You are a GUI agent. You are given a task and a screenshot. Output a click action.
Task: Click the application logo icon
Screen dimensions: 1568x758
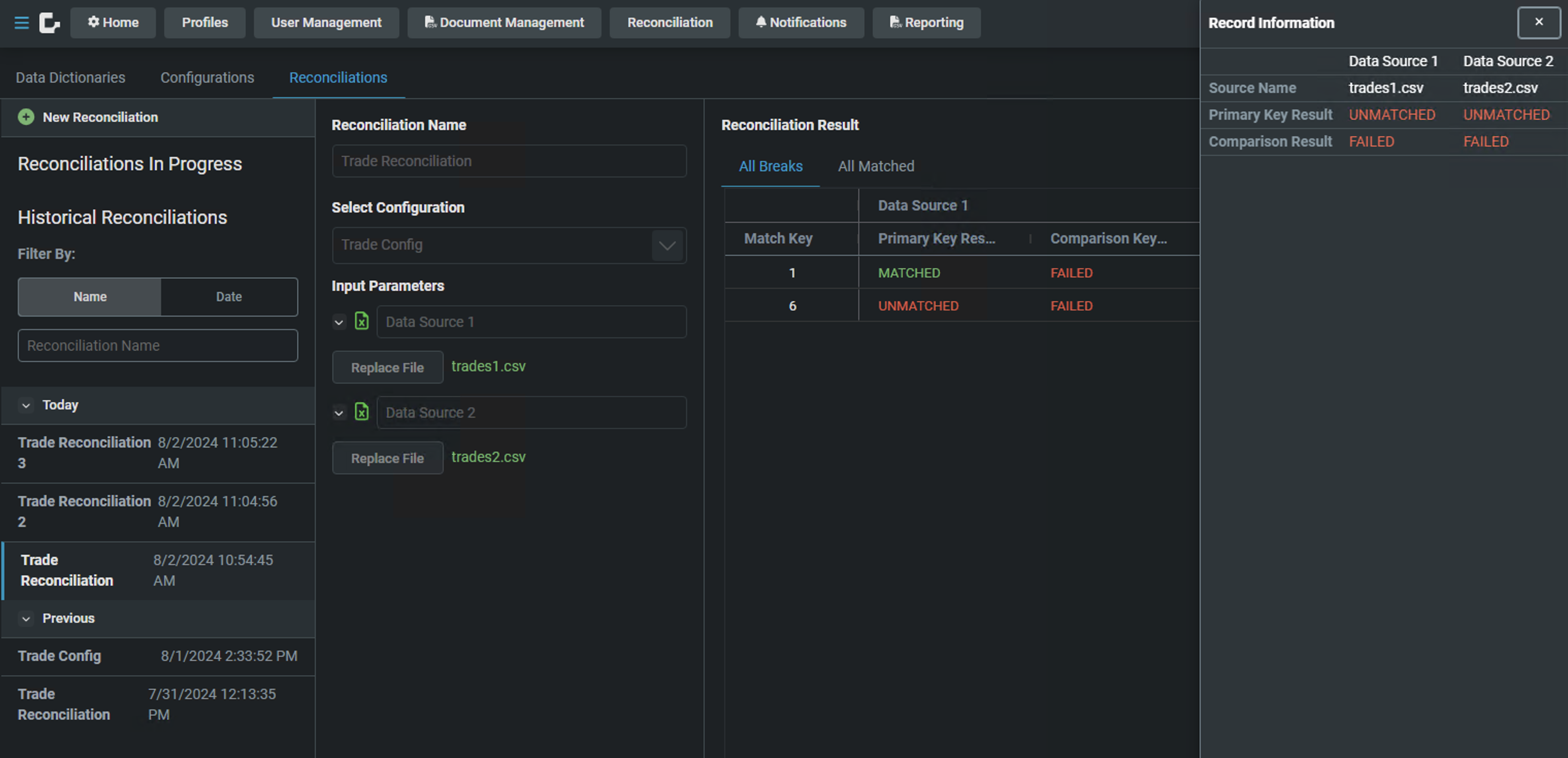tap(50, 23)
